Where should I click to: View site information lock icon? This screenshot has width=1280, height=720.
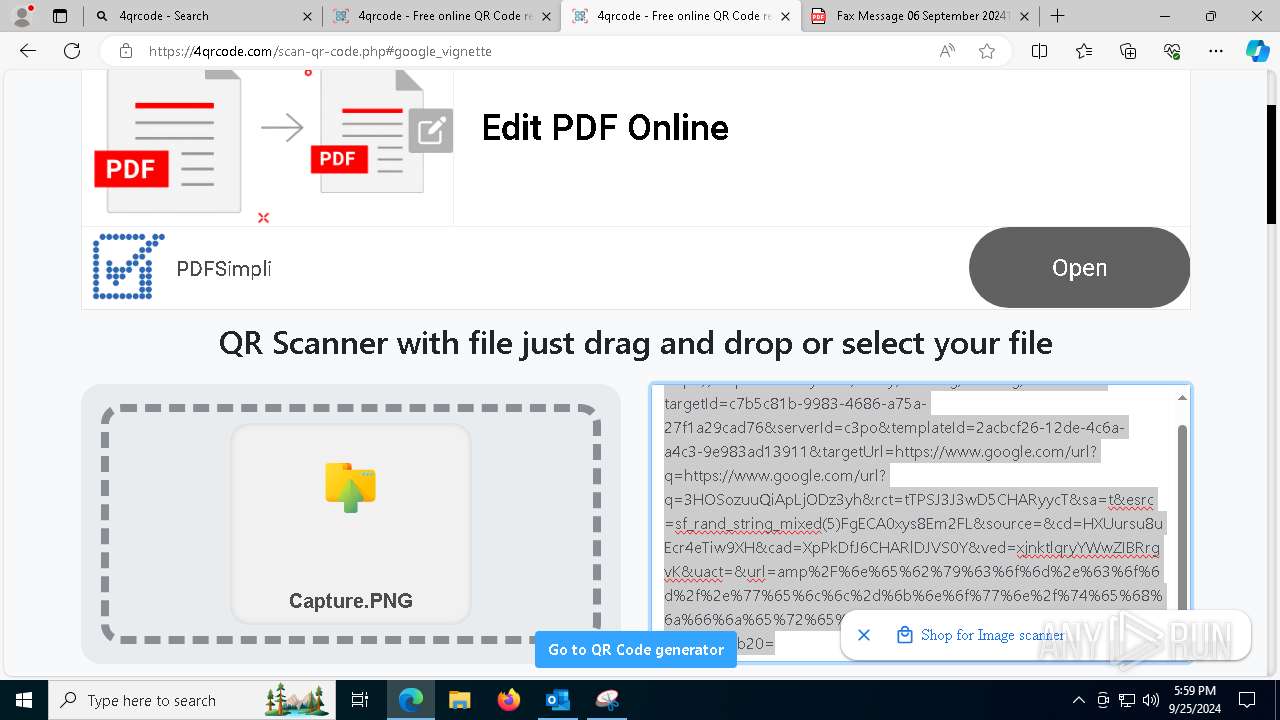125,51
